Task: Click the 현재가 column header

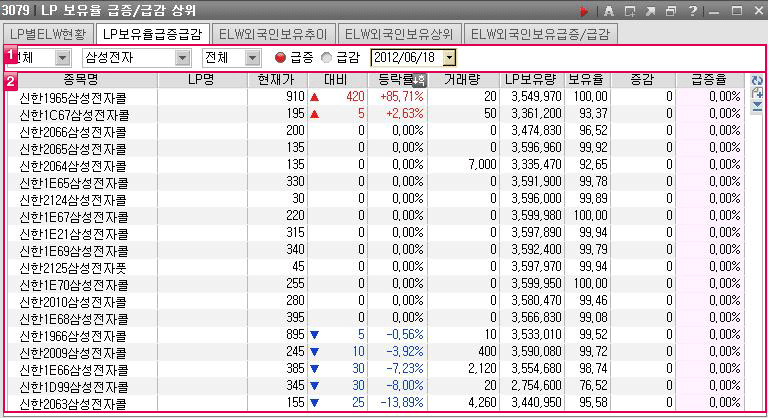Action: pos(277,80)
